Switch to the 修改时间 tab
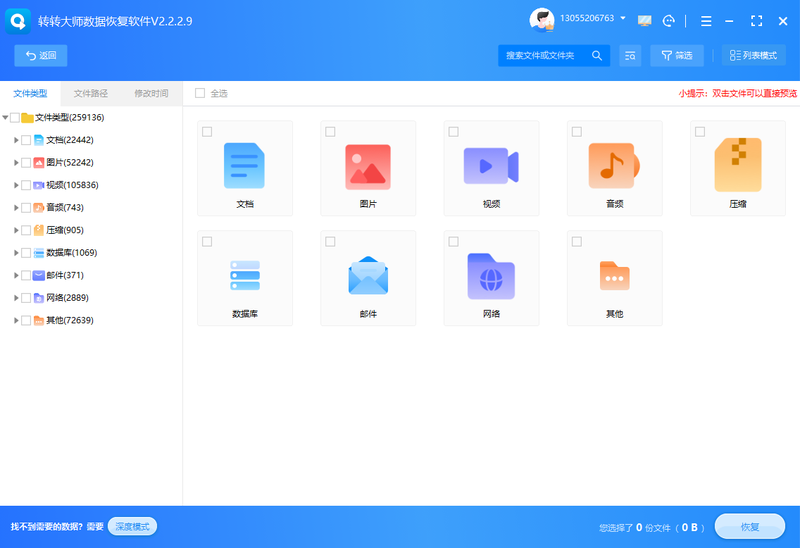The width and height of the screenshot is (800, 548). tap(152, 93)
